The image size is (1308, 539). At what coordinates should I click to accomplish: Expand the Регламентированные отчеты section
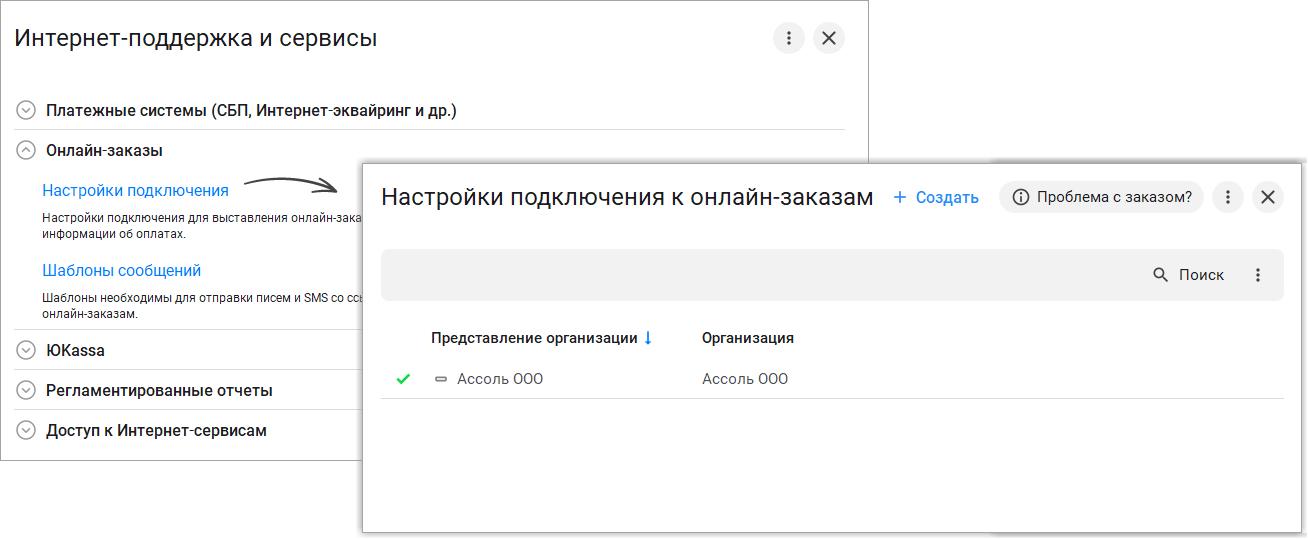(26, 391)
